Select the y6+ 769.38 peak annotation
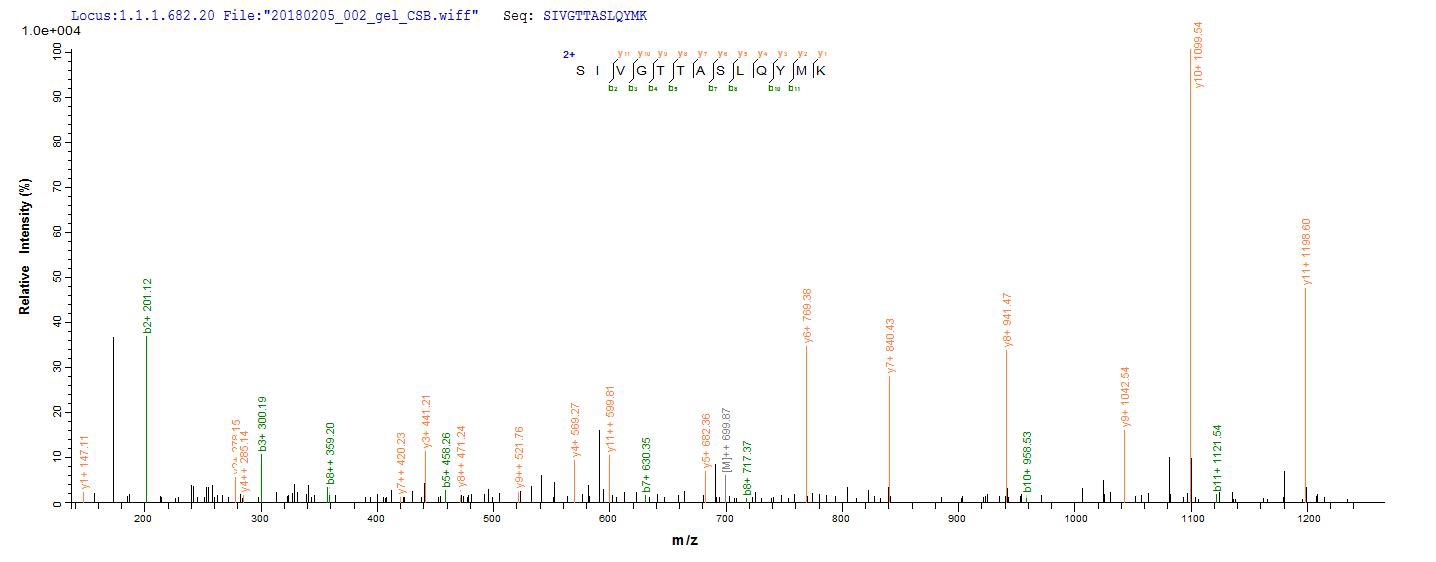This screenshot has width=1436, height=562. 807,315
